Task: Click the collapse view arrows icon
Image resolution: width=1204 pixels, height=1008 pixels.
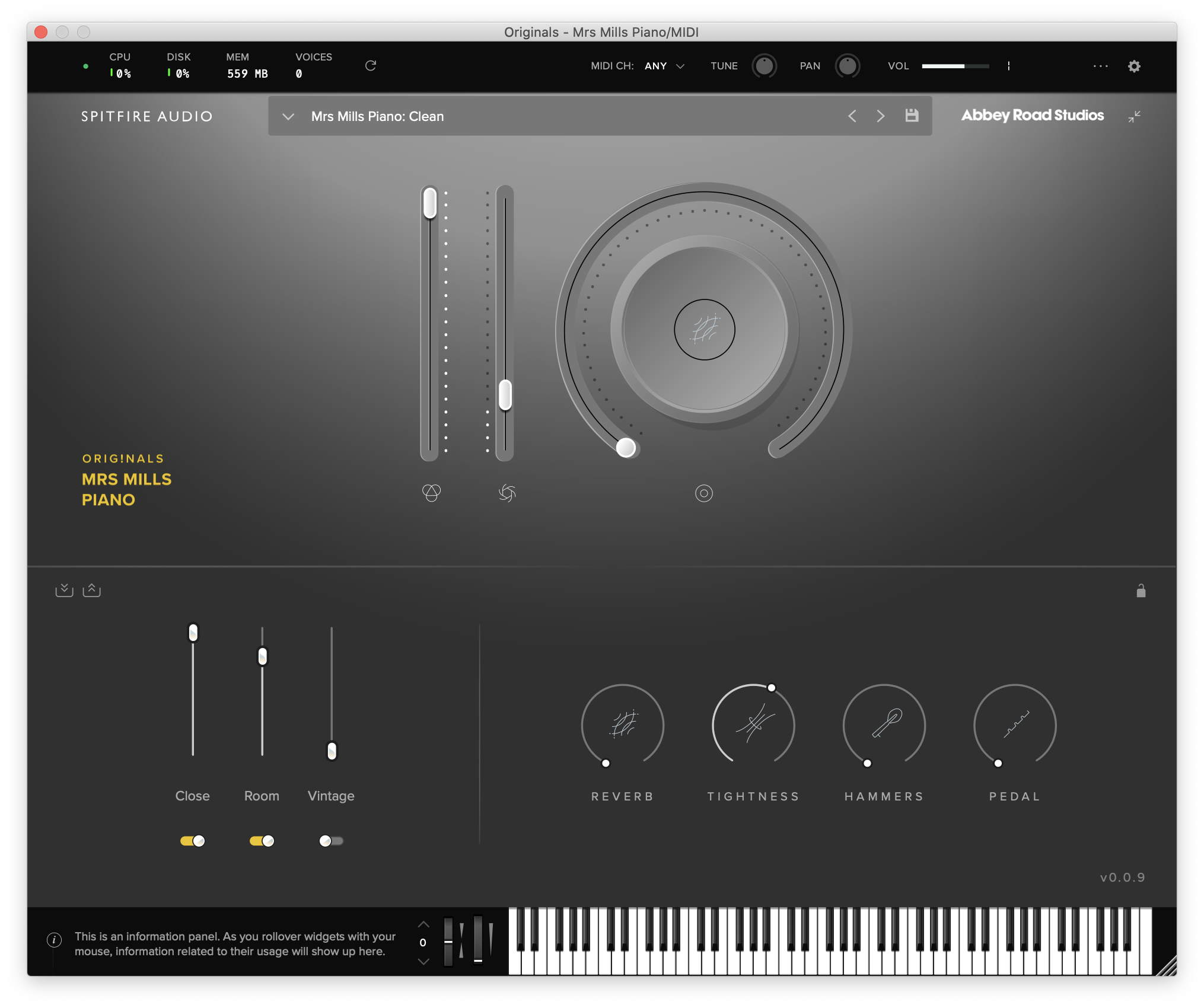Action: click(x=1134, y=116)
